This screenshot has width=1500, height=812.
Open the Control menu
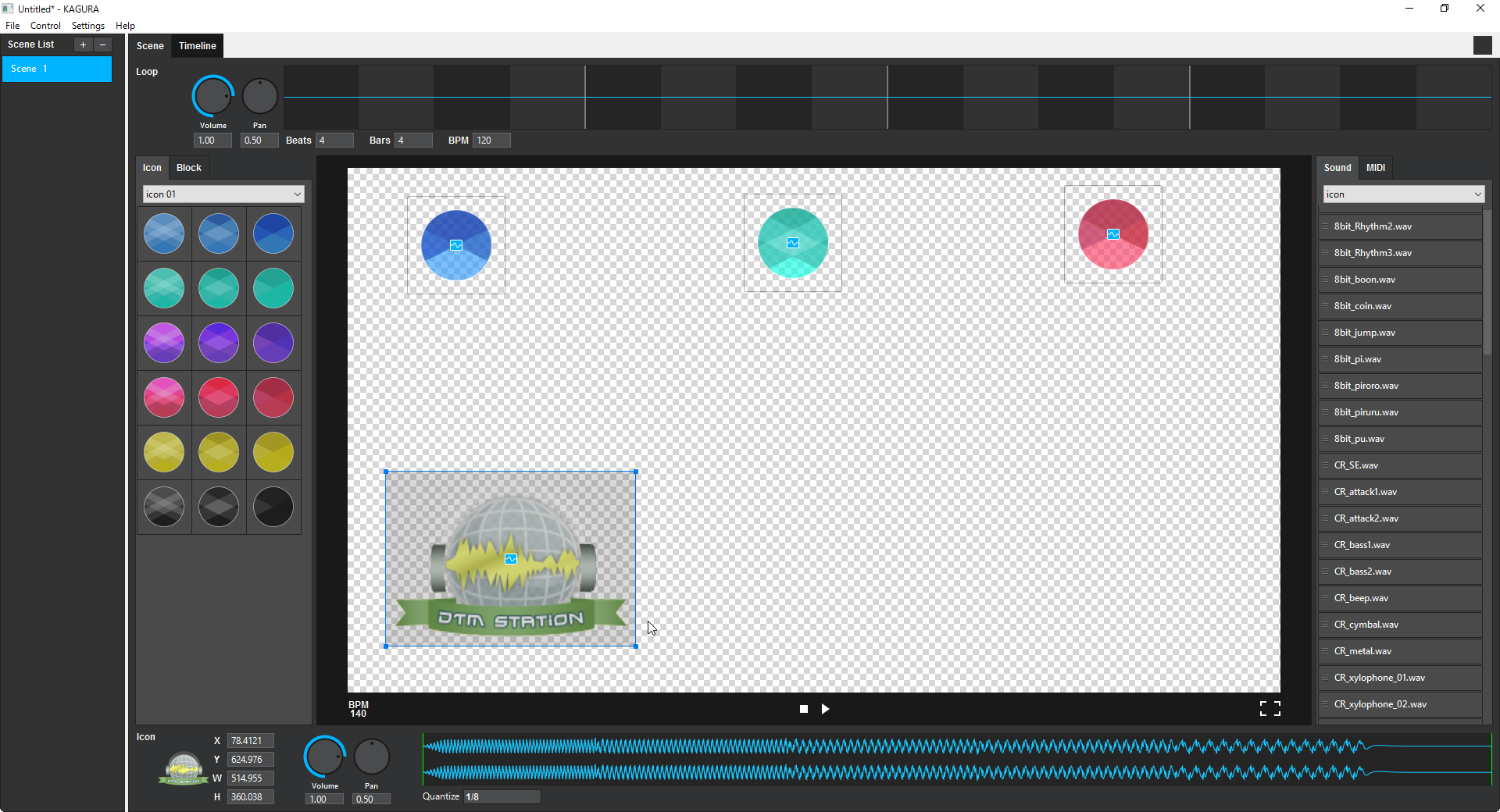click(x=45, y=26)
